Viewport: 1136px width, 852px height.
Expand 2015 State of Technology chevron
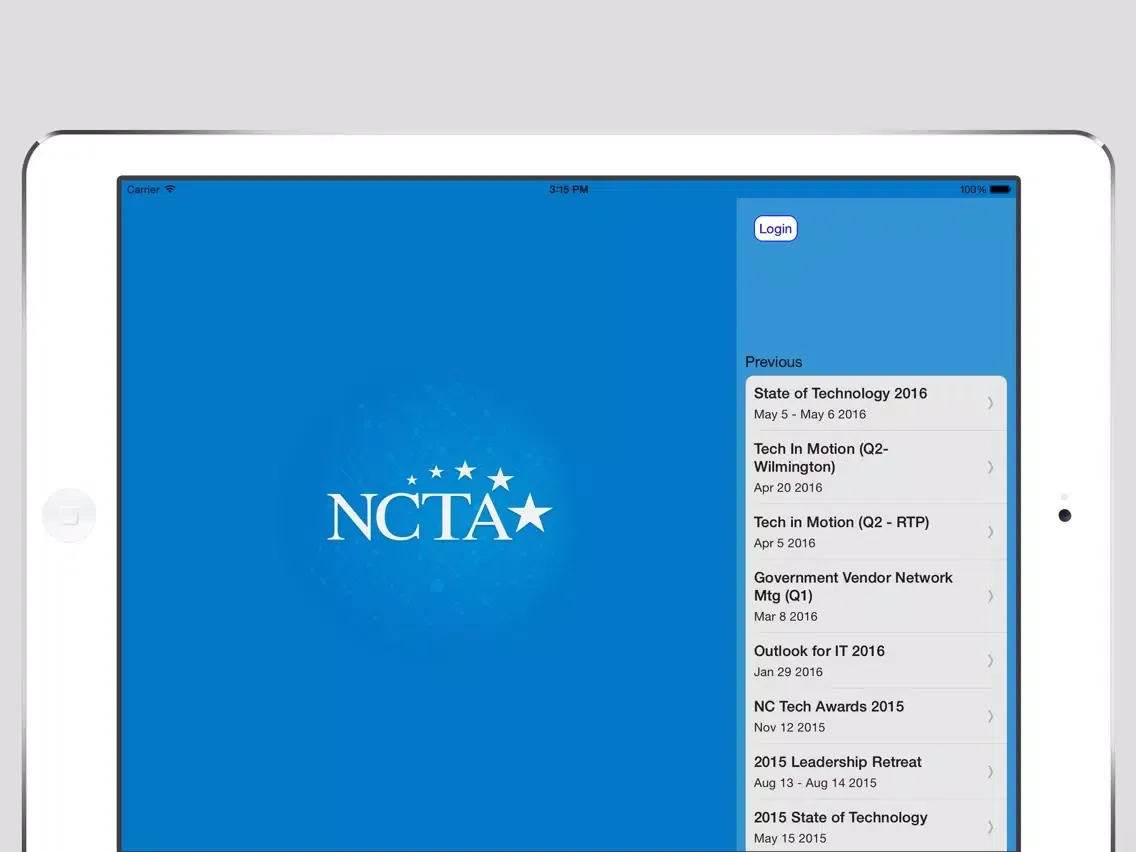(990, 827)
